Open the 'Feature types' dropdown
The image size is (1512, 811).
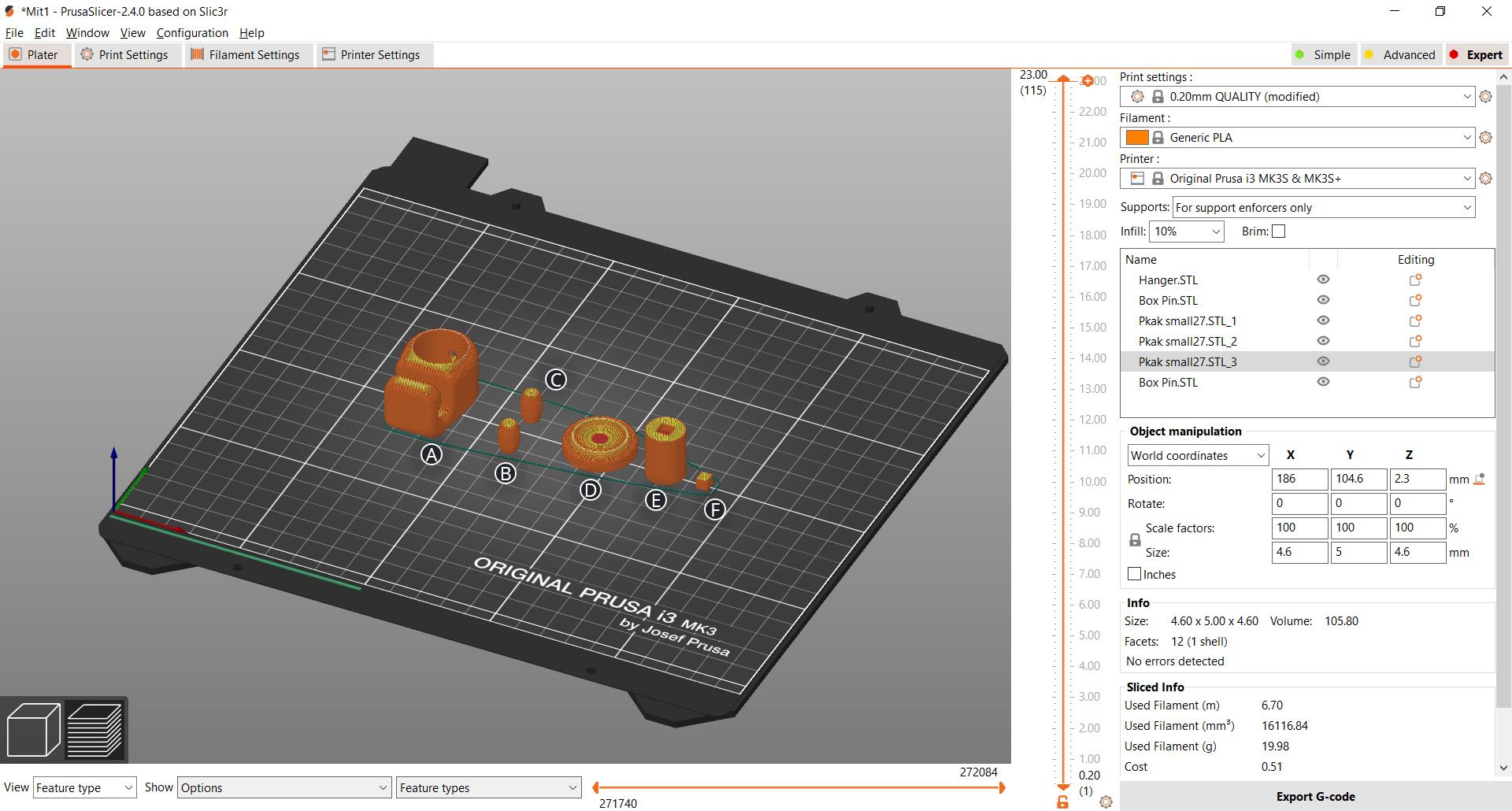pos(489,787)
